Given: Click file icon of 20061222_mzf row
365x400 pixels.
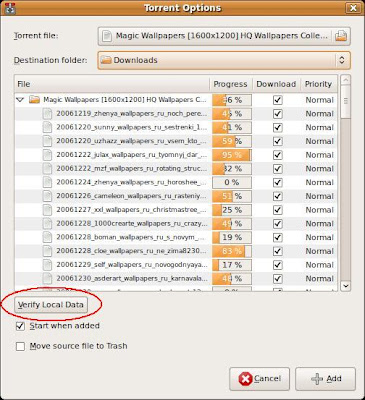Looking at the screenshot, I should point(47,169).
